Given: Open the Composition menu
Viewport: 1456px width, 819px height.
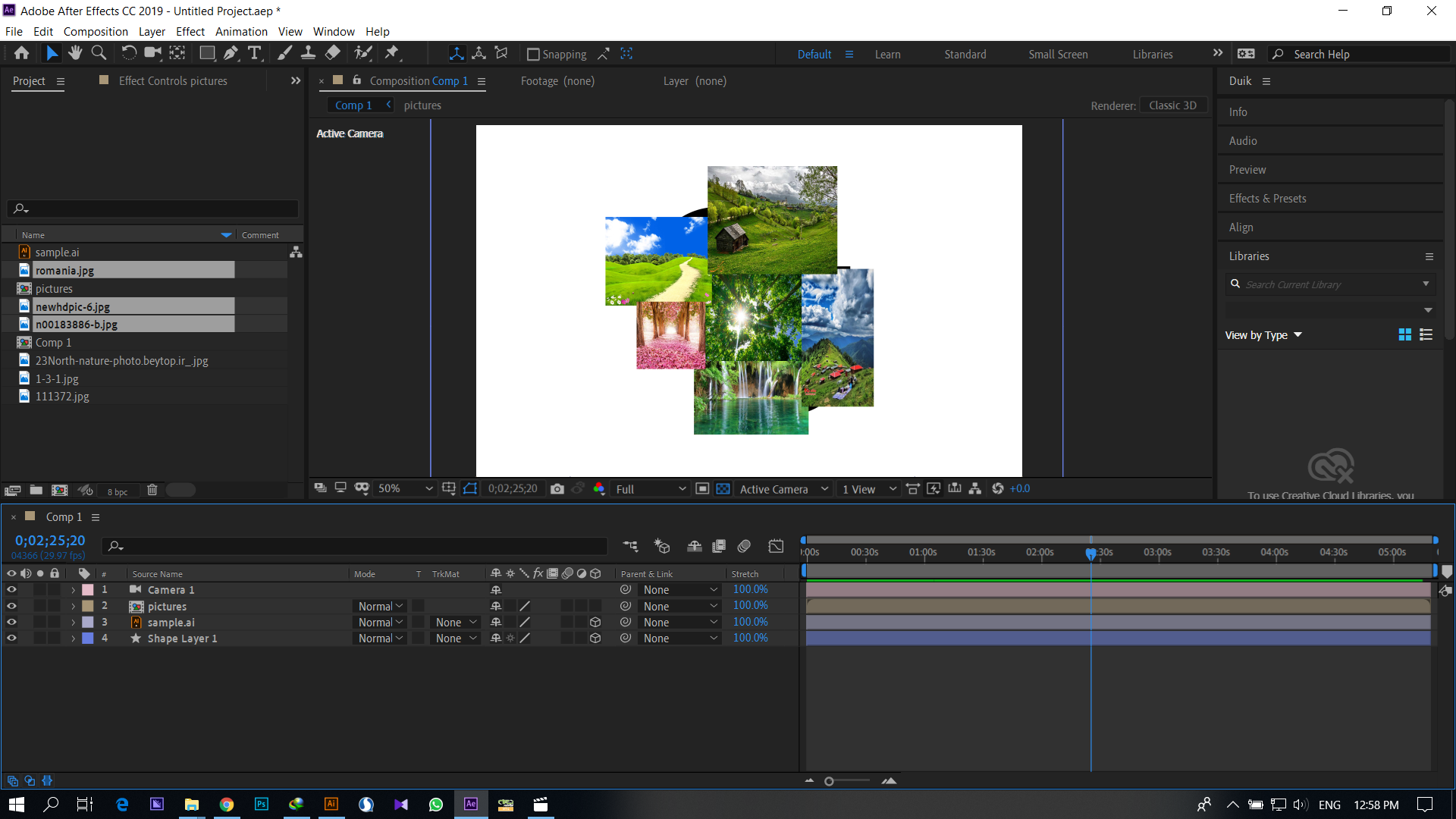Looking at the screenshot, I should click(94, 31).
